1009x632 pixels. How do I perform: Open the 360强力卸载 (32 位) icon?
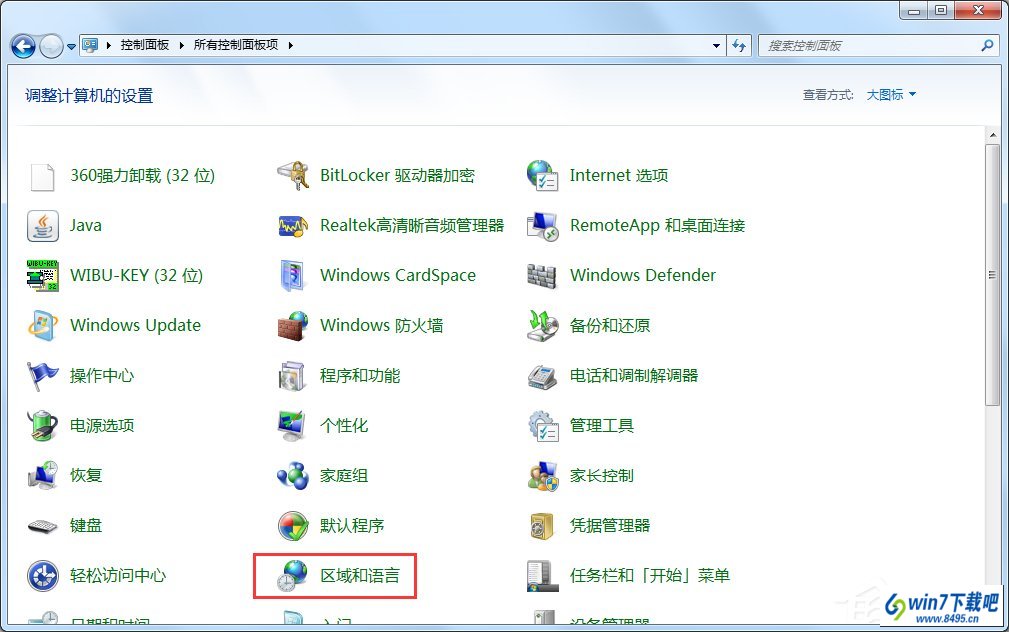42,176
